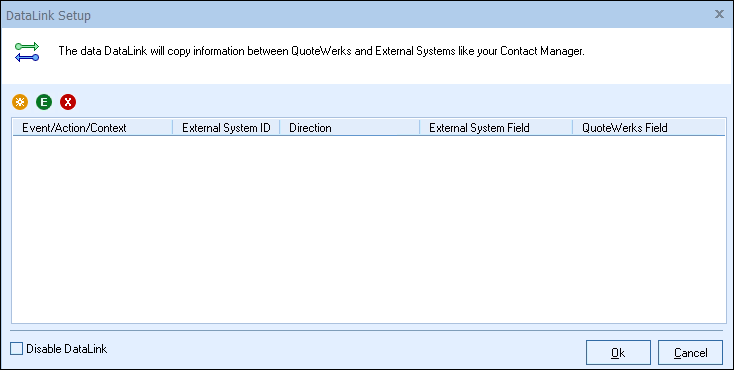
Task: Close the DataLink Setup dialog
Action: pos(719,15)
